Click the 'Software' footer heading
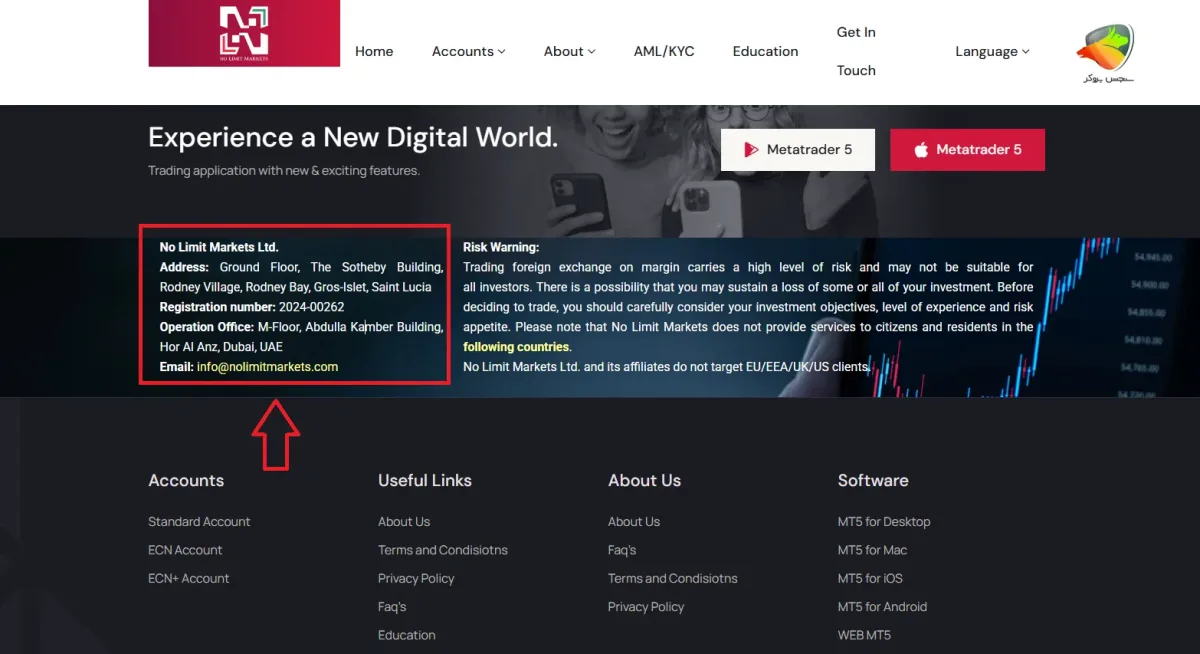 [x=873, y=481]
